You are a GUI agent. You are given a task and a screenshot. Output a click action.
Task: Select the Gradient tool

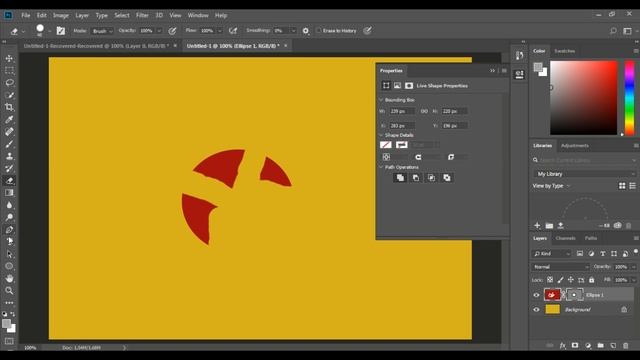[9, 193]
